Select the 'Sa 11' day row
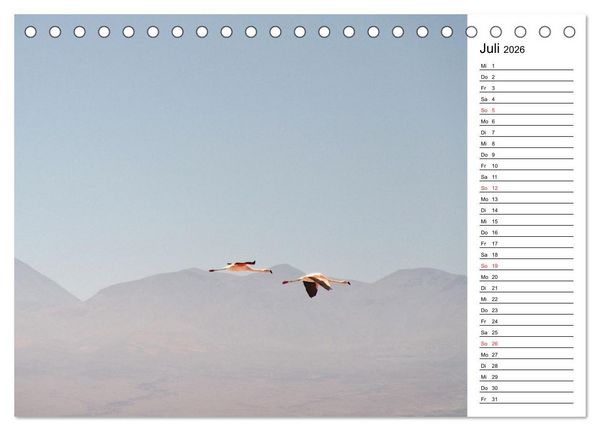The width and height of the screenshot is (600, 431). [x=527, y=177]
